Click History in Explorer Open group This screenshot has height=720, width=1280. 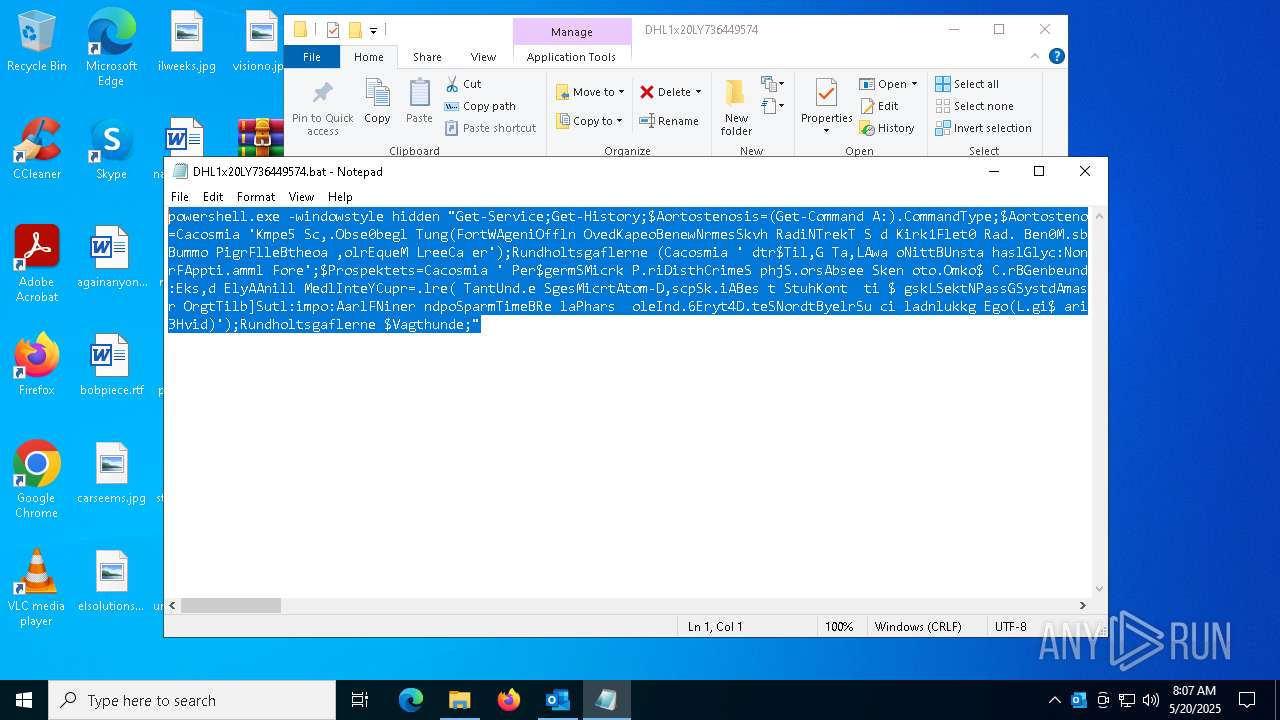[x=886, y=128]
